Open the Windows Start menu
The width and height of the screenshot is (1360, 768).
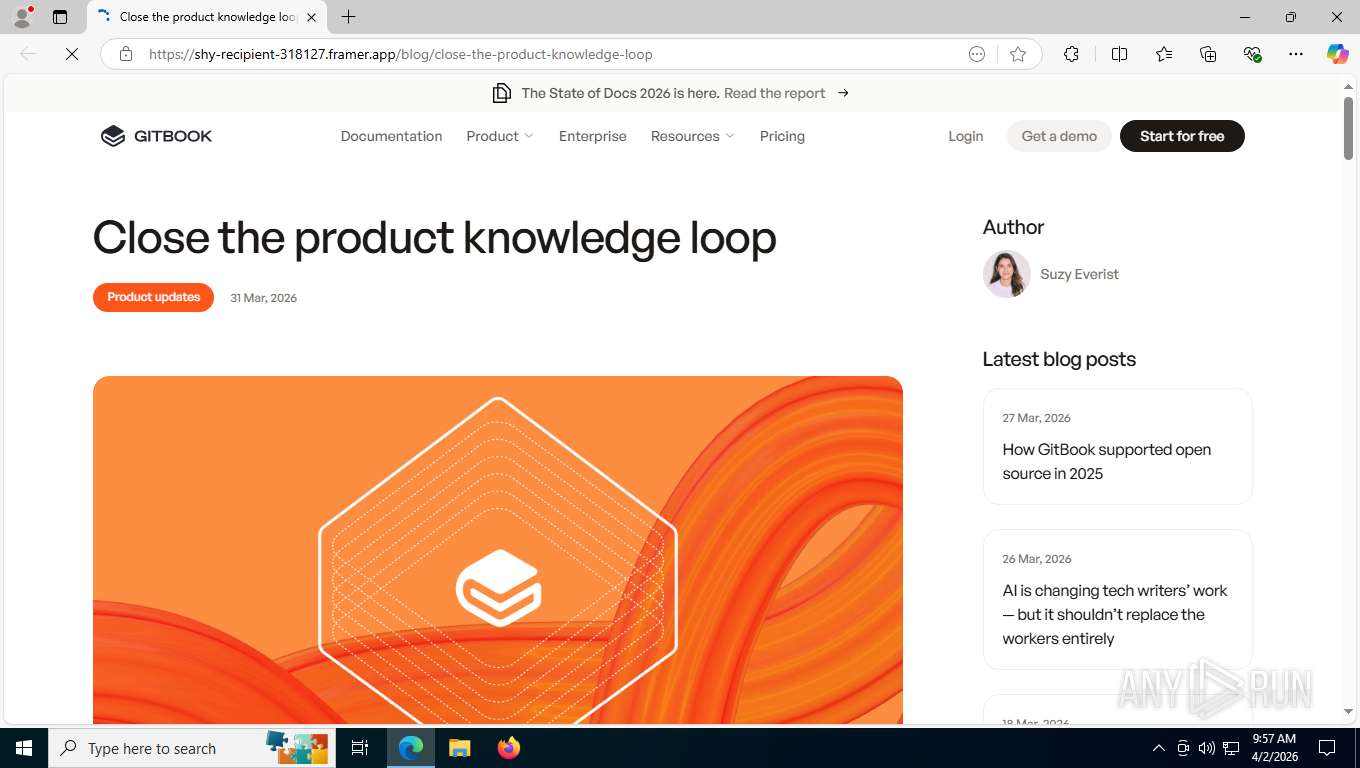(x=24, y=748)
